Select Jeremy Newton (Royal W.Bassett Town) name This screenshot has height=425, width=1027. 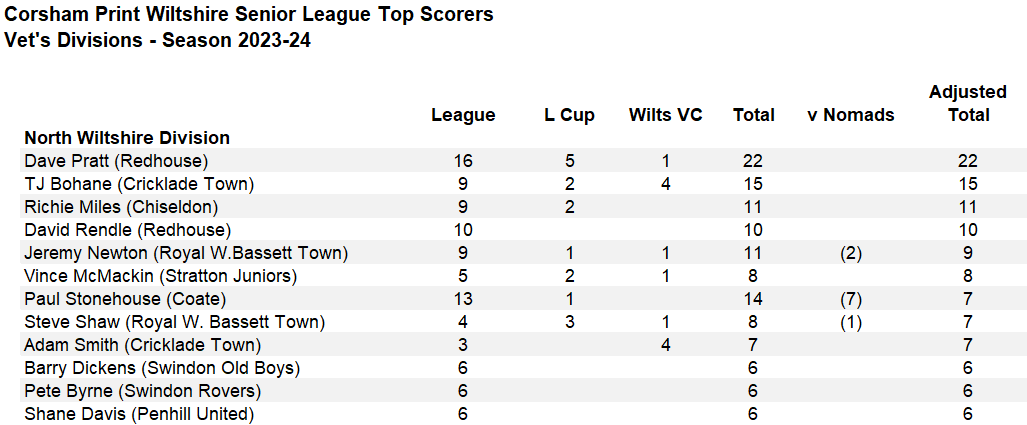tap(186, 253)
